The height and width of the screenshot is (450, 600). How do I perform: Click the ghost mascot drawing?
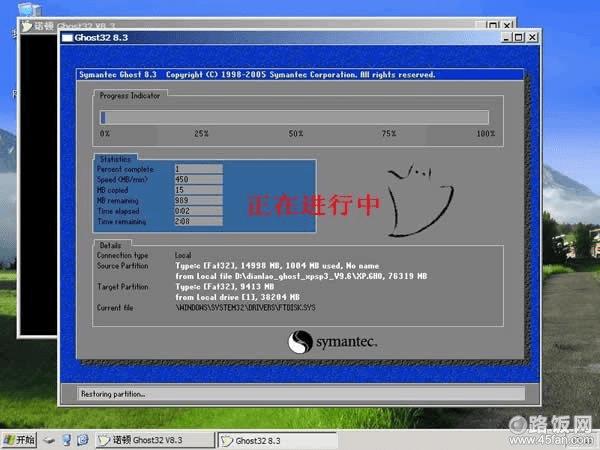[x=421, y=201]
